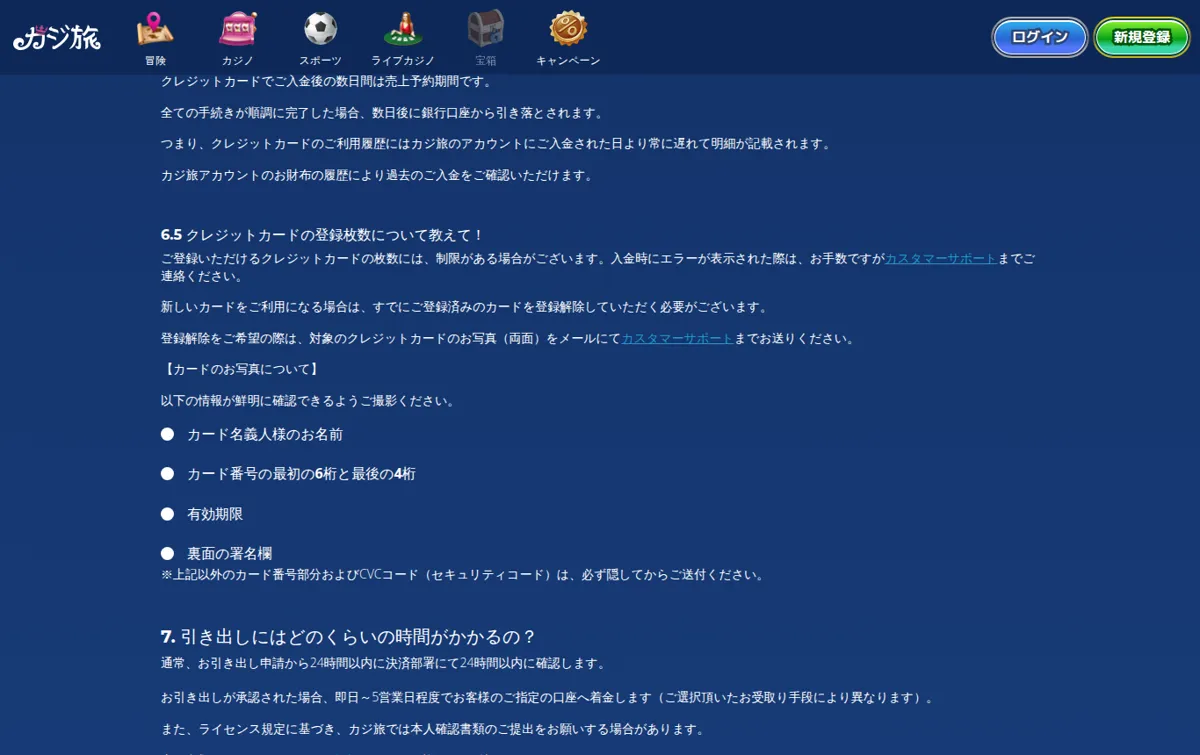Click the line 以下の情報が鮮明に確認できるようご撮影ください。
Image resolution: width=1200 pixels, height=755 pixels.
pyautogui.click(x=308, y=401)
